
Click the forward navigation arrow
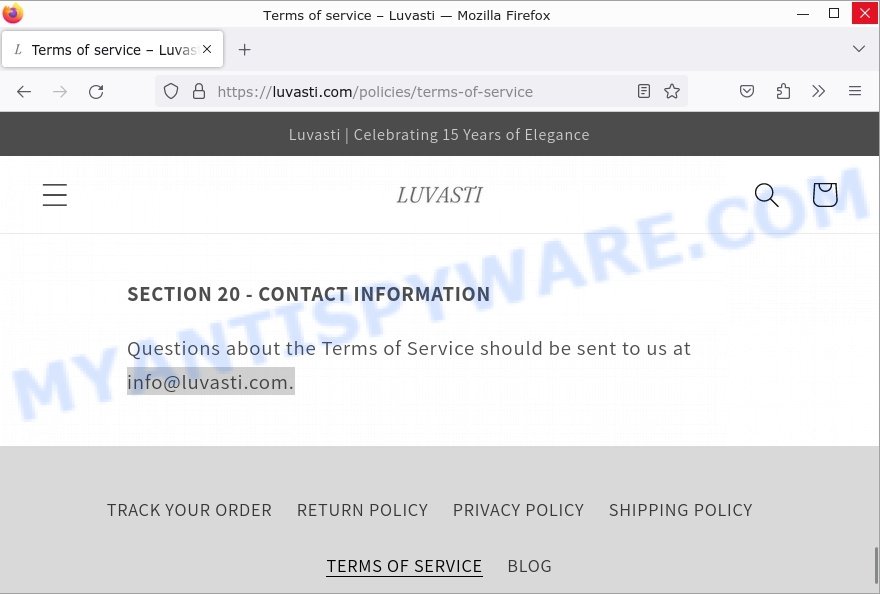59,92
